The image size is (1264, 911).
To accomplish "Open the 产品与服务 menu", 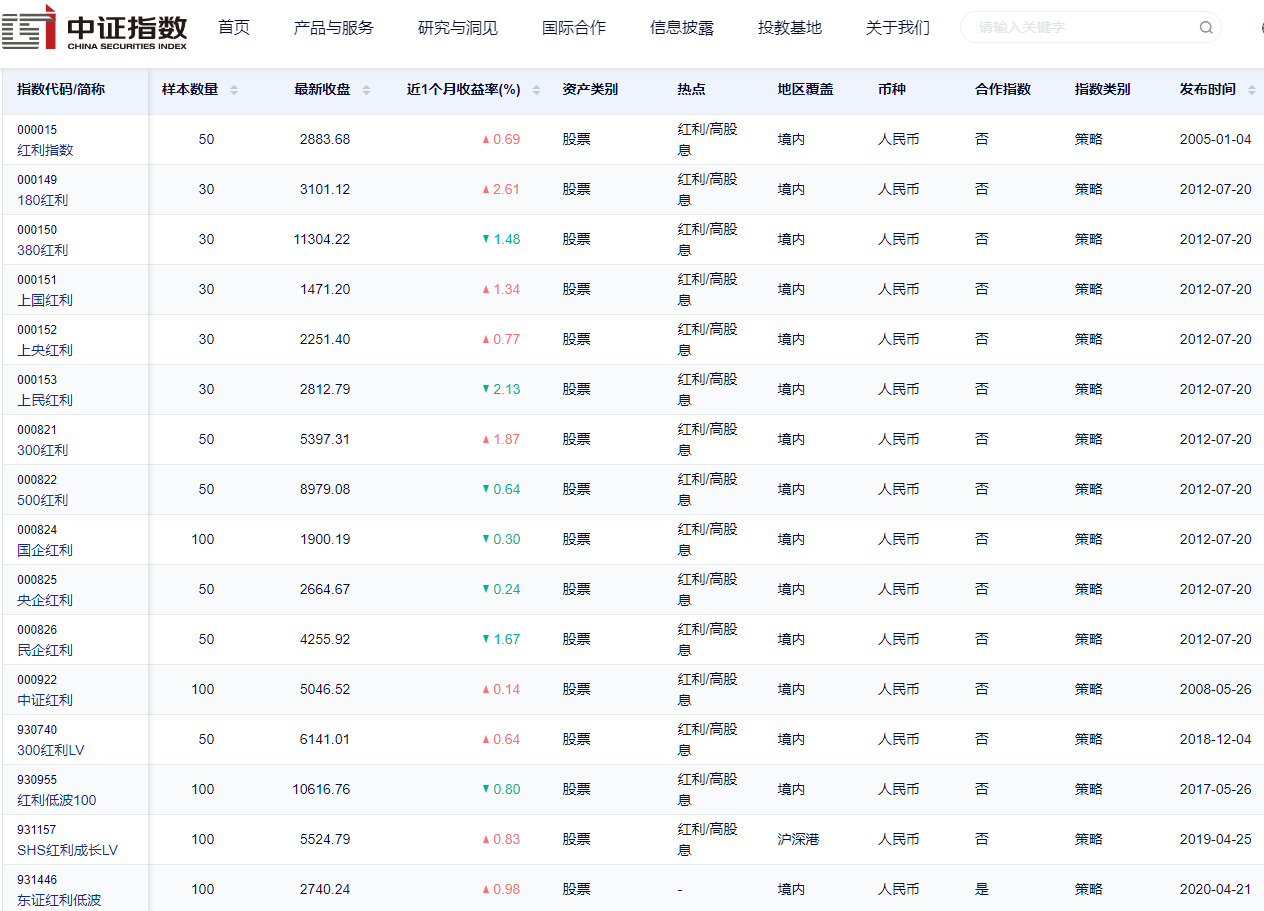I will 333,27.
